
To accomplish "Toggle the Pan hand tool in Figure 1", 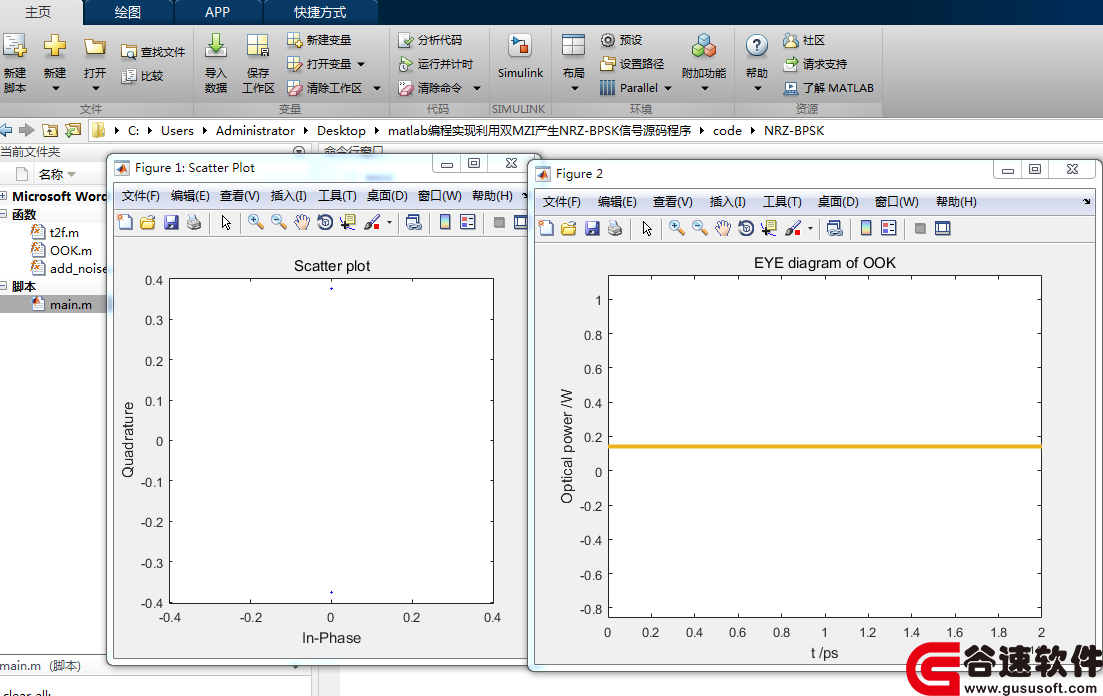I will pyautogui.click(x=302, y=222).
